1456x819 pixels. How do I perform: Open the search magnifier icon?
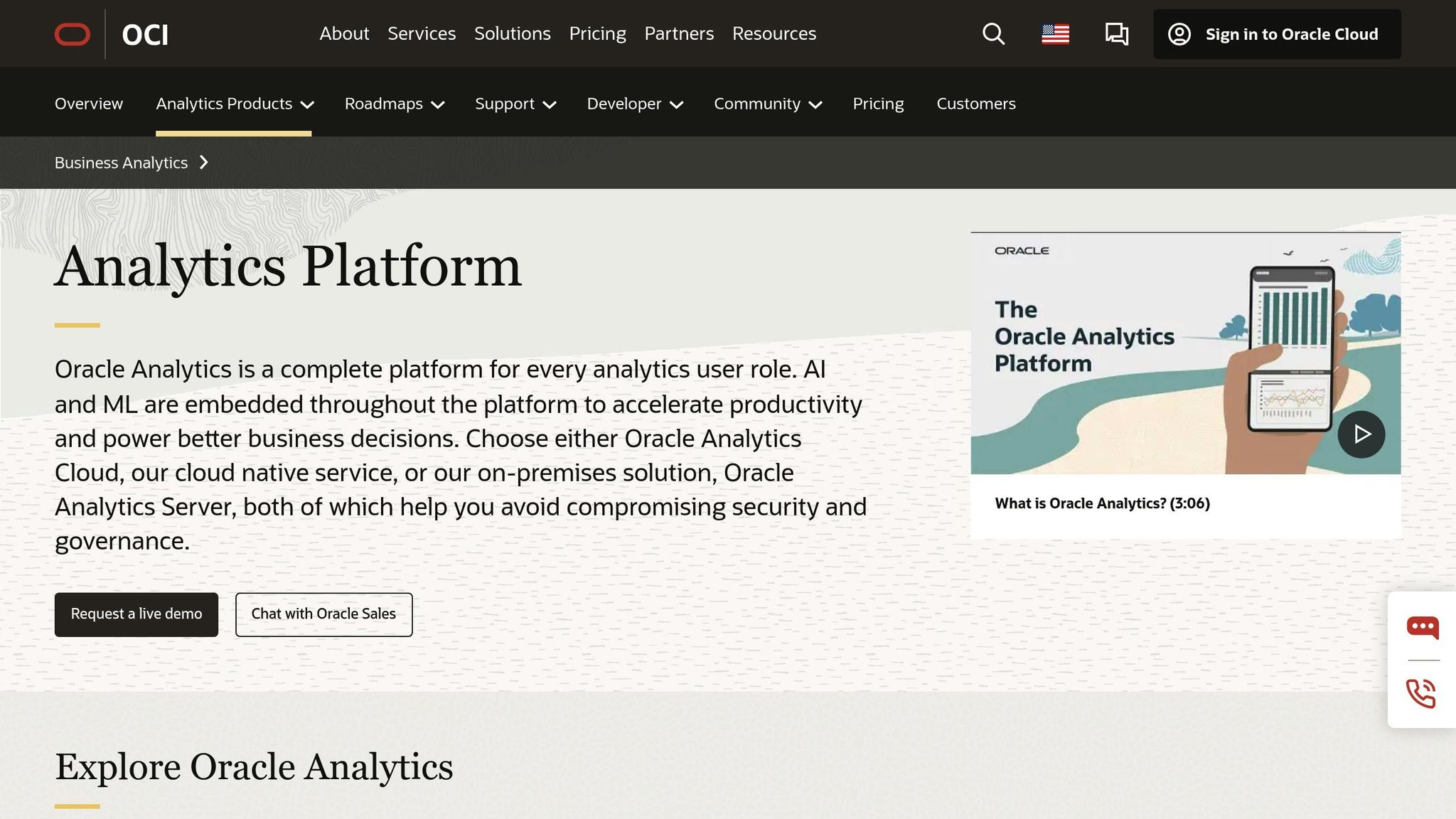(x=993, y=33)
